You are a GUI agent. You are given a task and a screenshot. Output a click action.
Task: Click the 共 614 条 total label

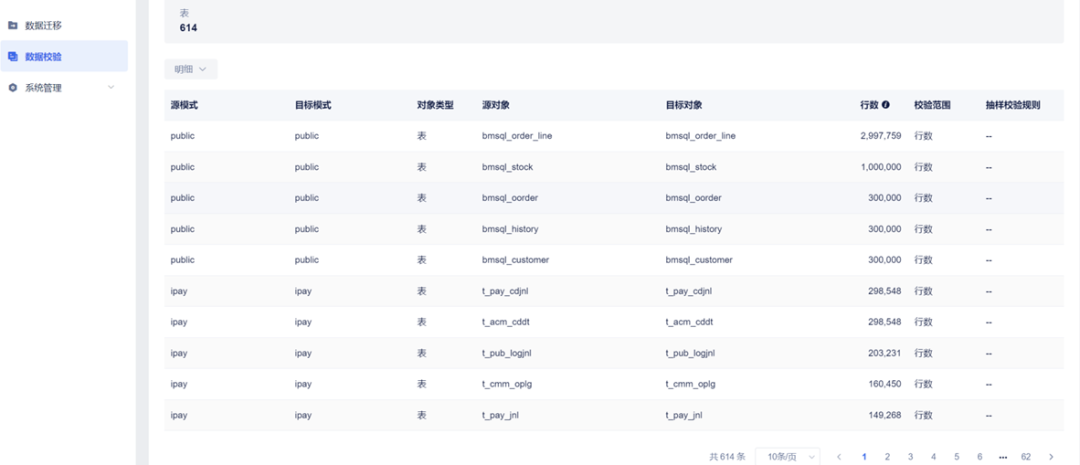[x=727, y=457]
